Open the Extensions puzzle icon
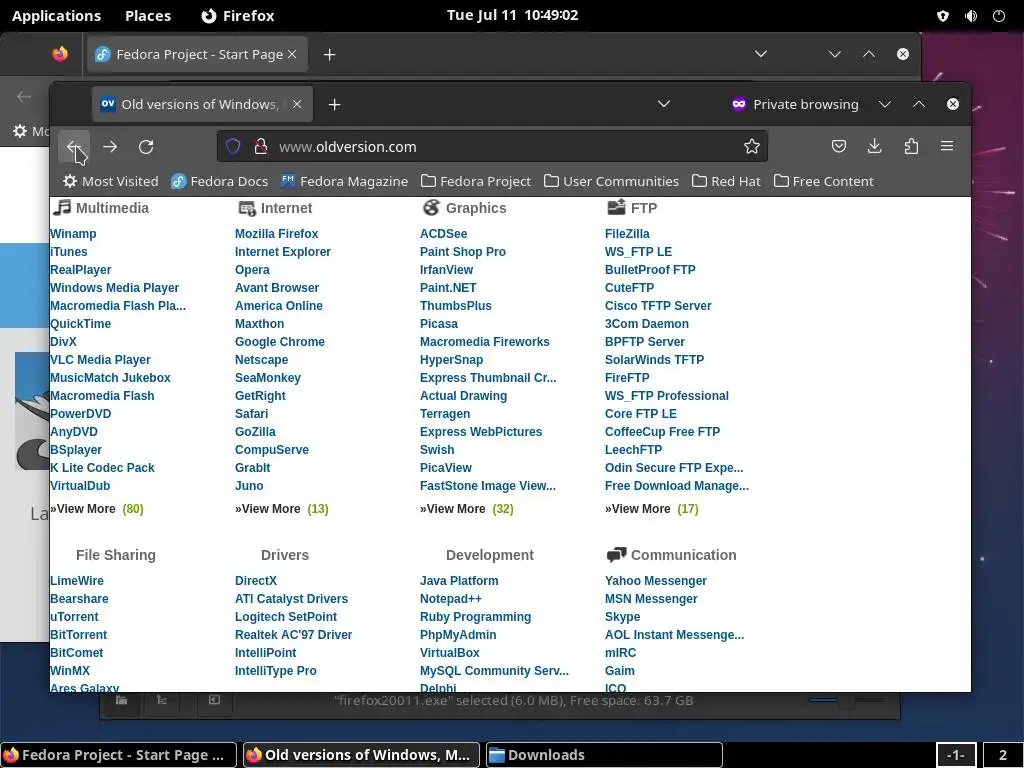Screen dimensions: 1024x768 (x=911, y=146)
